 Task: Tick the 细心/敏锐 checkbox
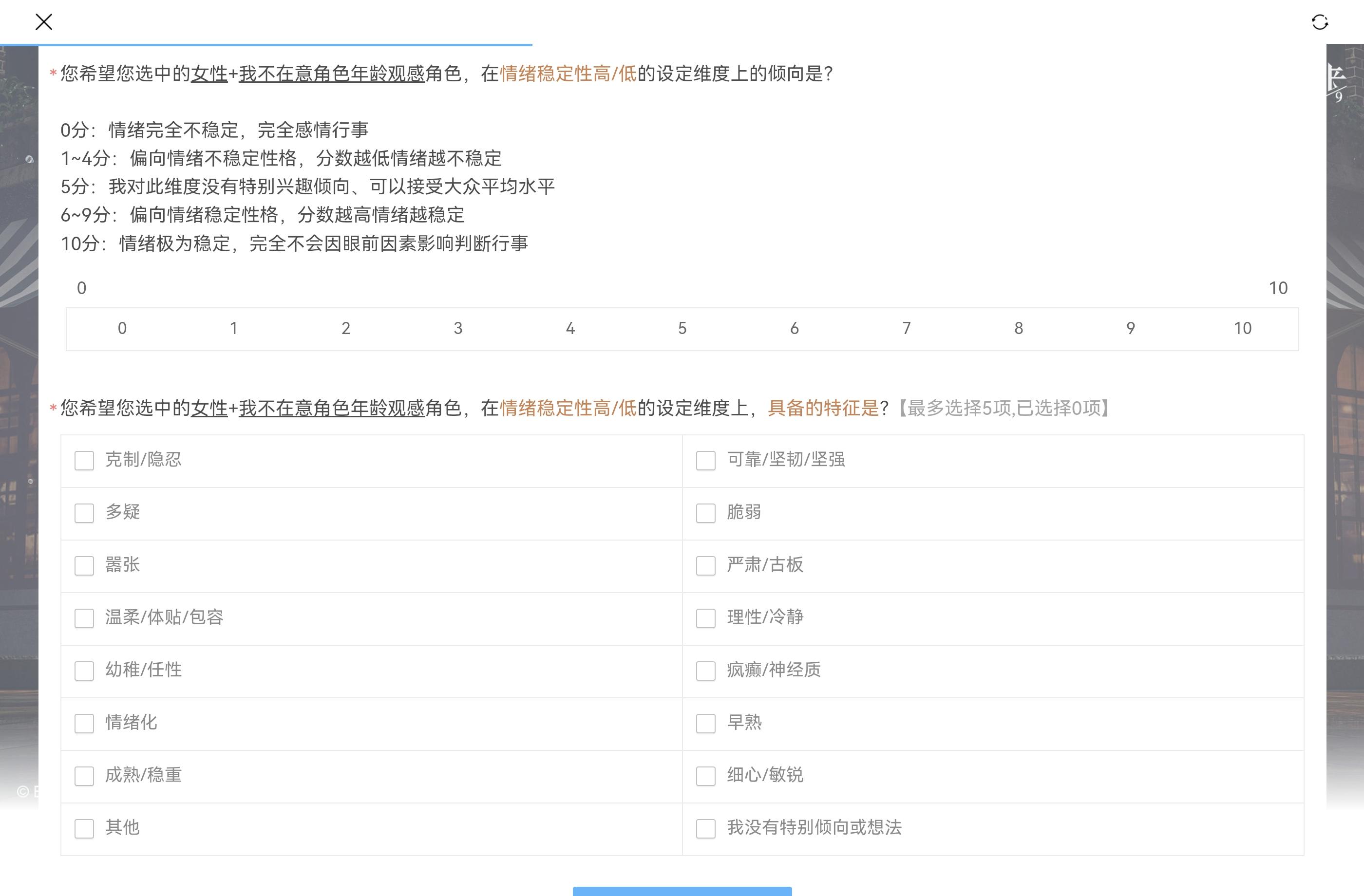tap(705, 776)
